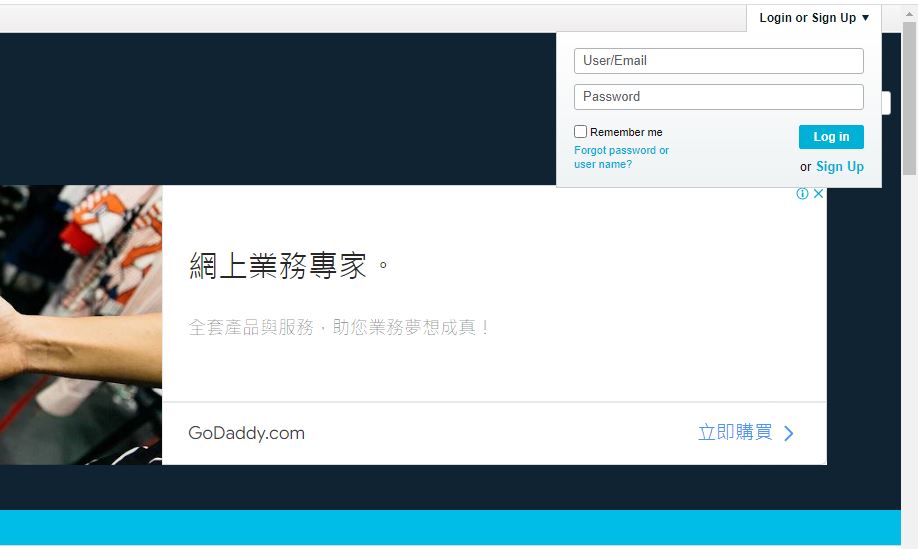This screenshot has width=918, height=549.
Task: Click the vertical scrollbar thumb
Action: click(x=909, y=98)
